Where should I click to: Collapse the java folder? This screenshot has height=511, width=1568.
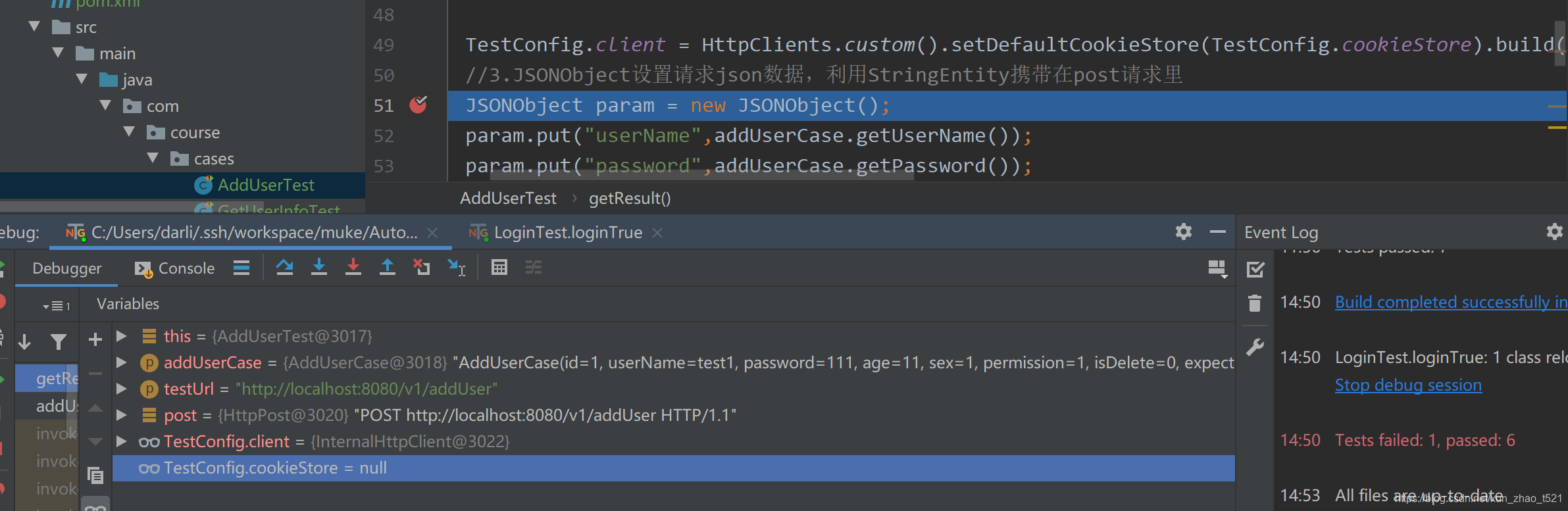82,79
